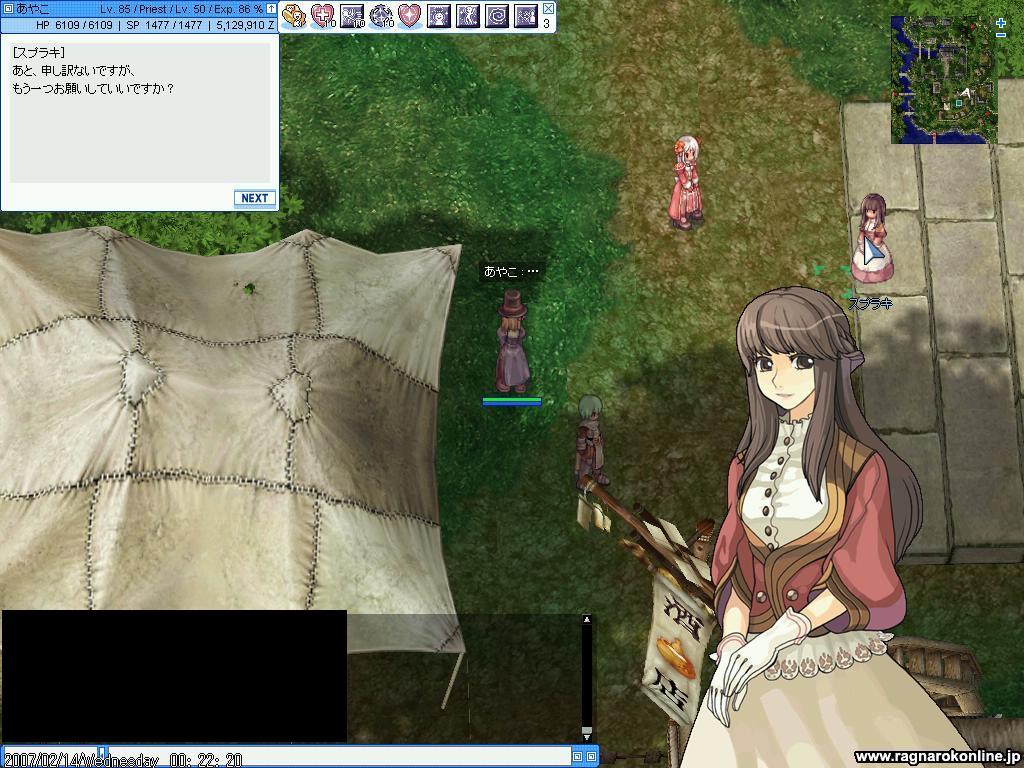Collapse the status window with arrow button
The height and width of the screenshot is (768, 1024).
coord(271,9)
